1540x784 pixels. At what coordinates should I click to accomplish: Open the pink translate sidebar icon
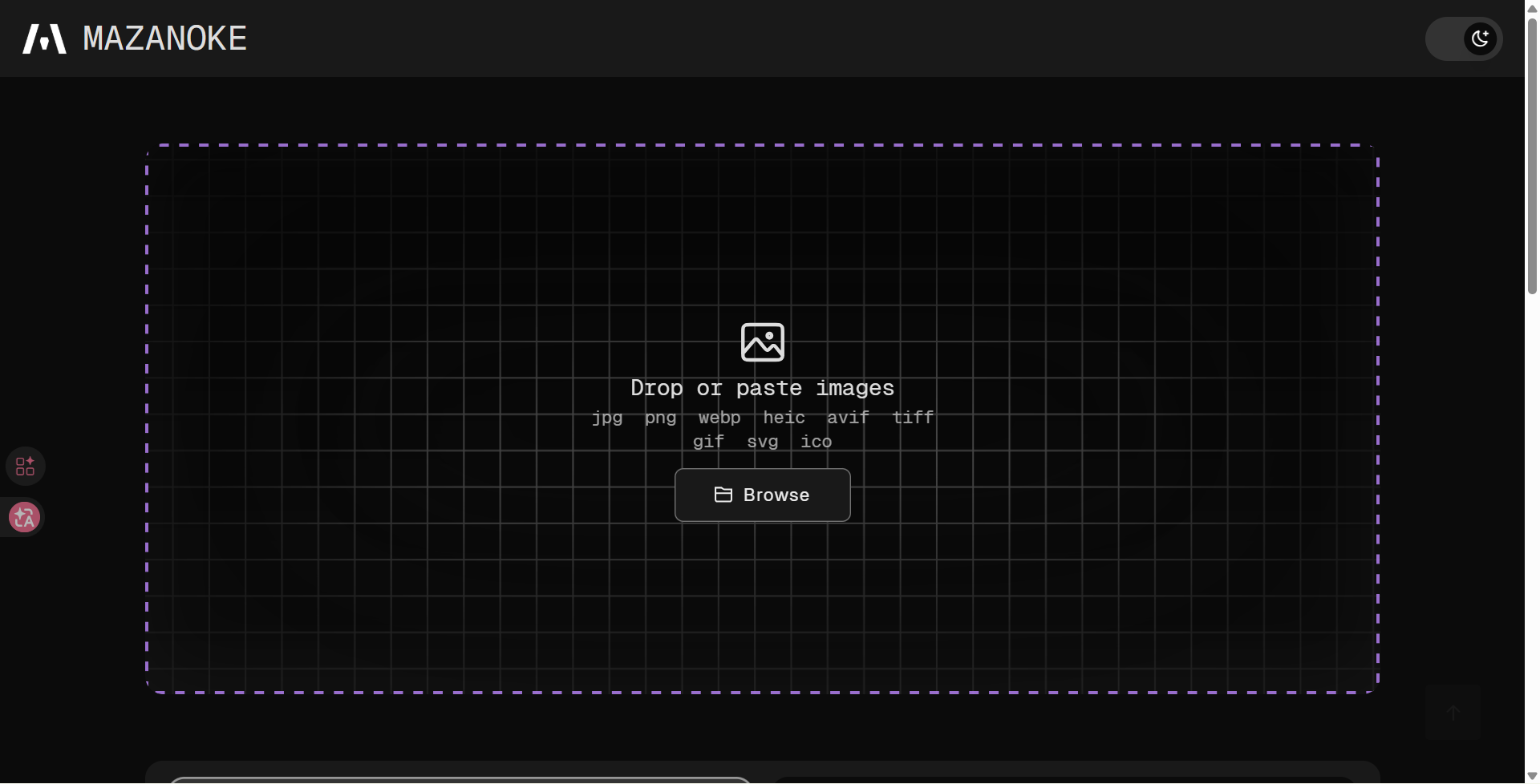point(24,517)
